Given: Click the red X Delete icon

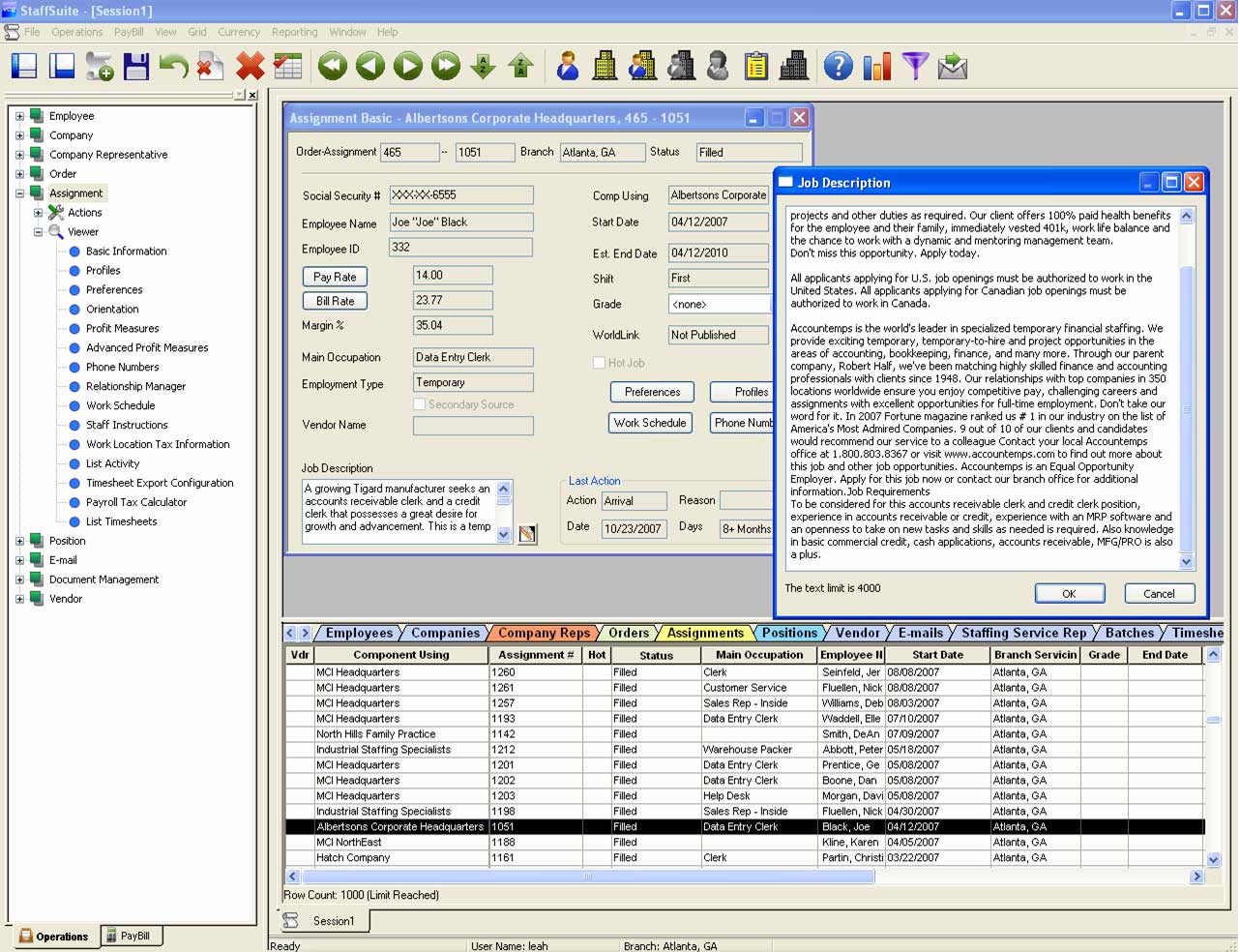Looking at the screenshot, I should pyautogui.click(x=250, y=66).
